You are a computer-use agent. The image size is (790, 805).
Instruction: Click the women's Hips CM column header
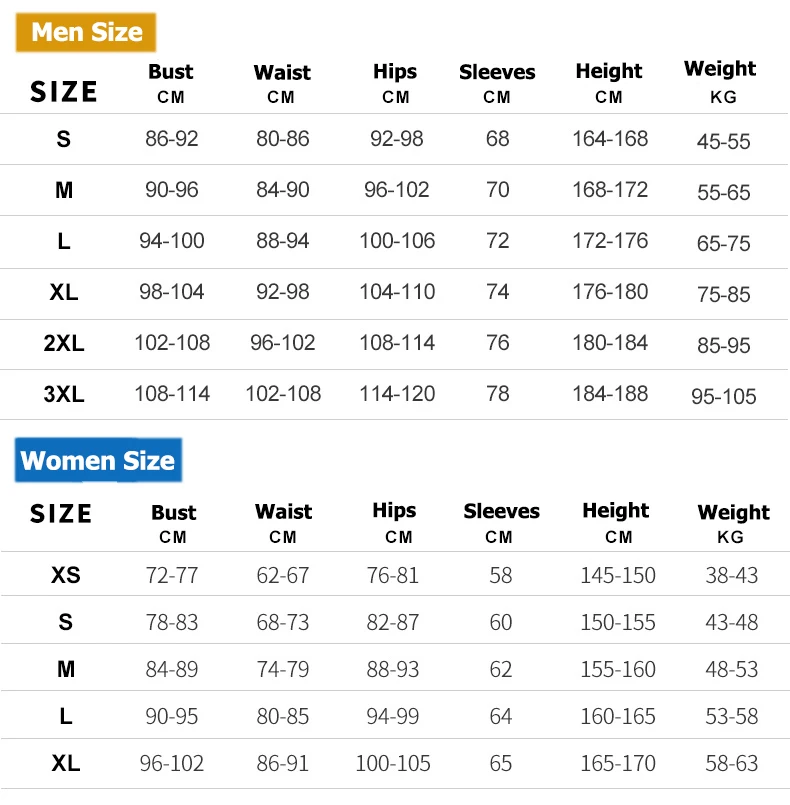point(395,523)
